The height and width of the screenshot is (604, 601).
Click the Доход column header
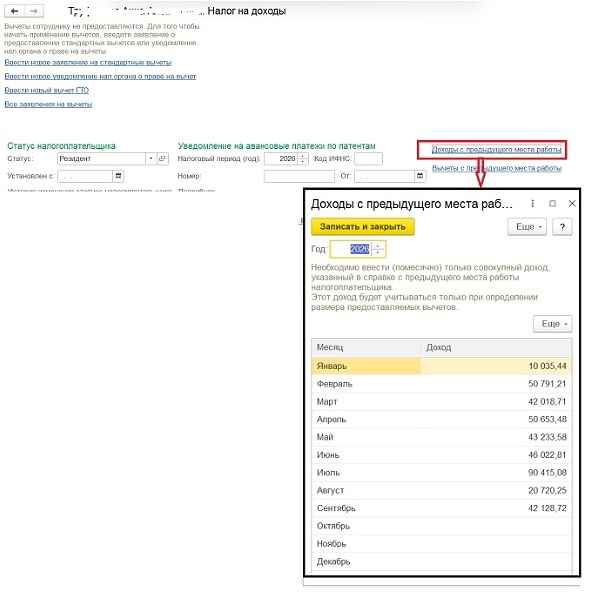496,347
